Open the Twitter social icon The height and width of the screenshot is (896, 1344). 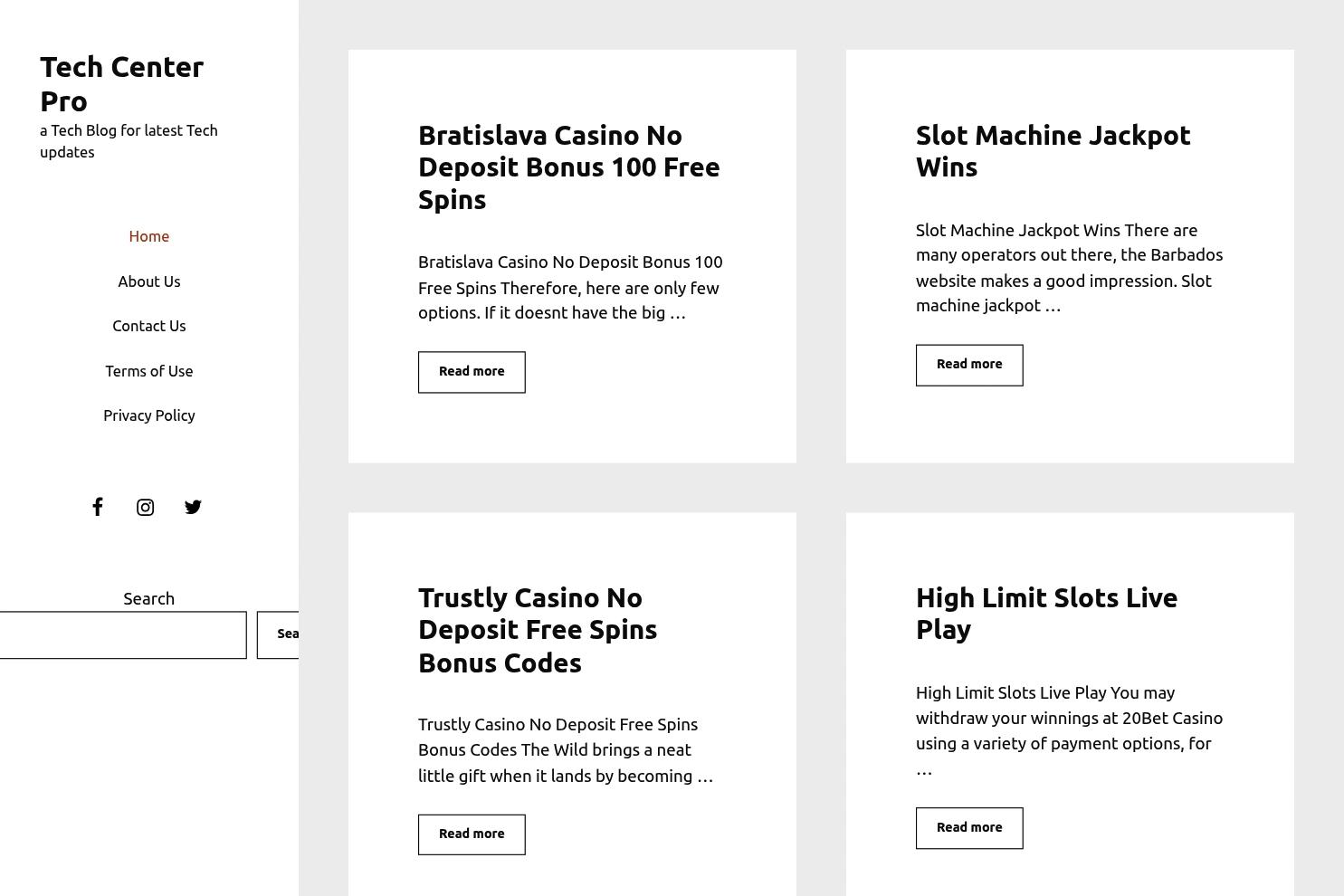pos(193,507)
